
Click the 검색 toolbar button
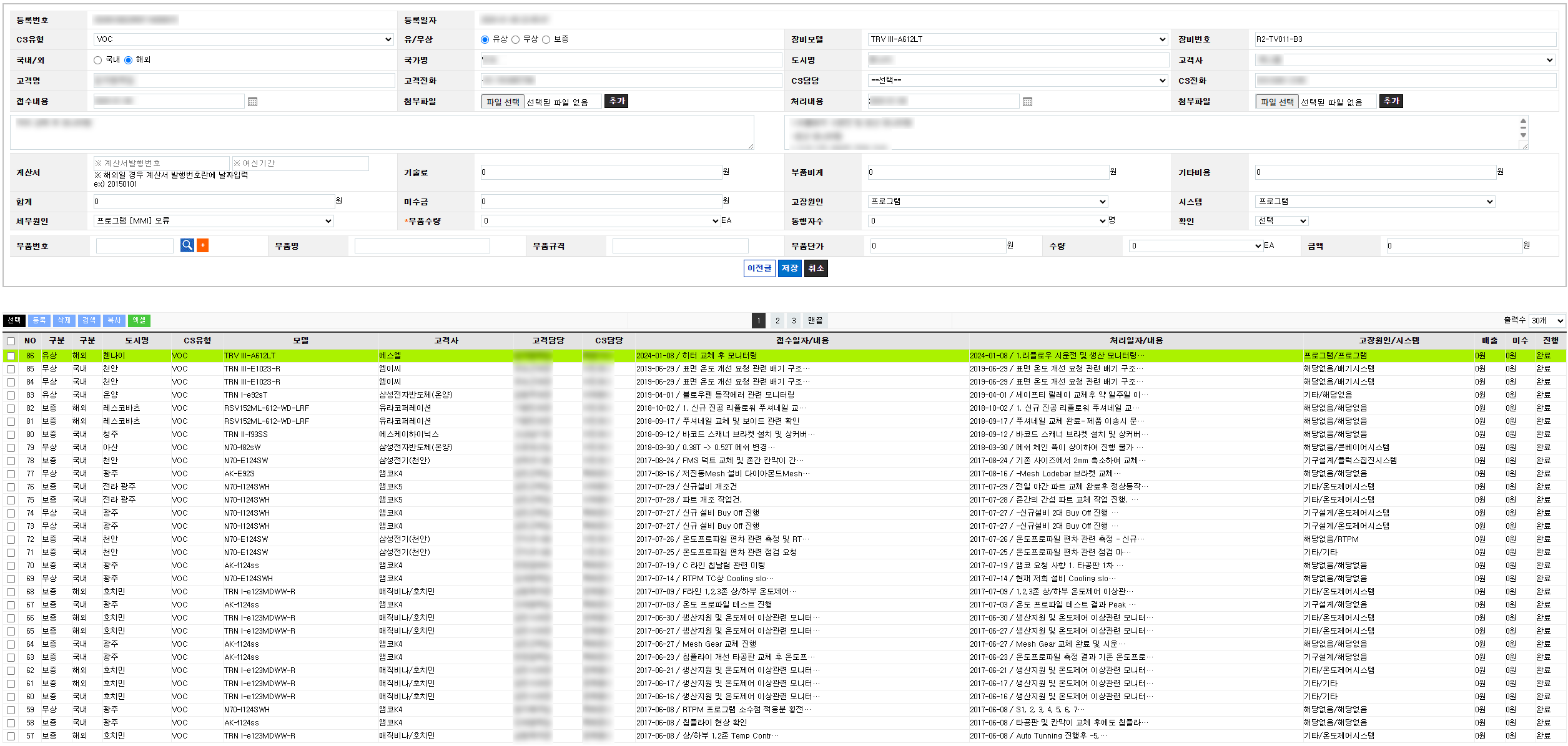click(x=89, y=320)
